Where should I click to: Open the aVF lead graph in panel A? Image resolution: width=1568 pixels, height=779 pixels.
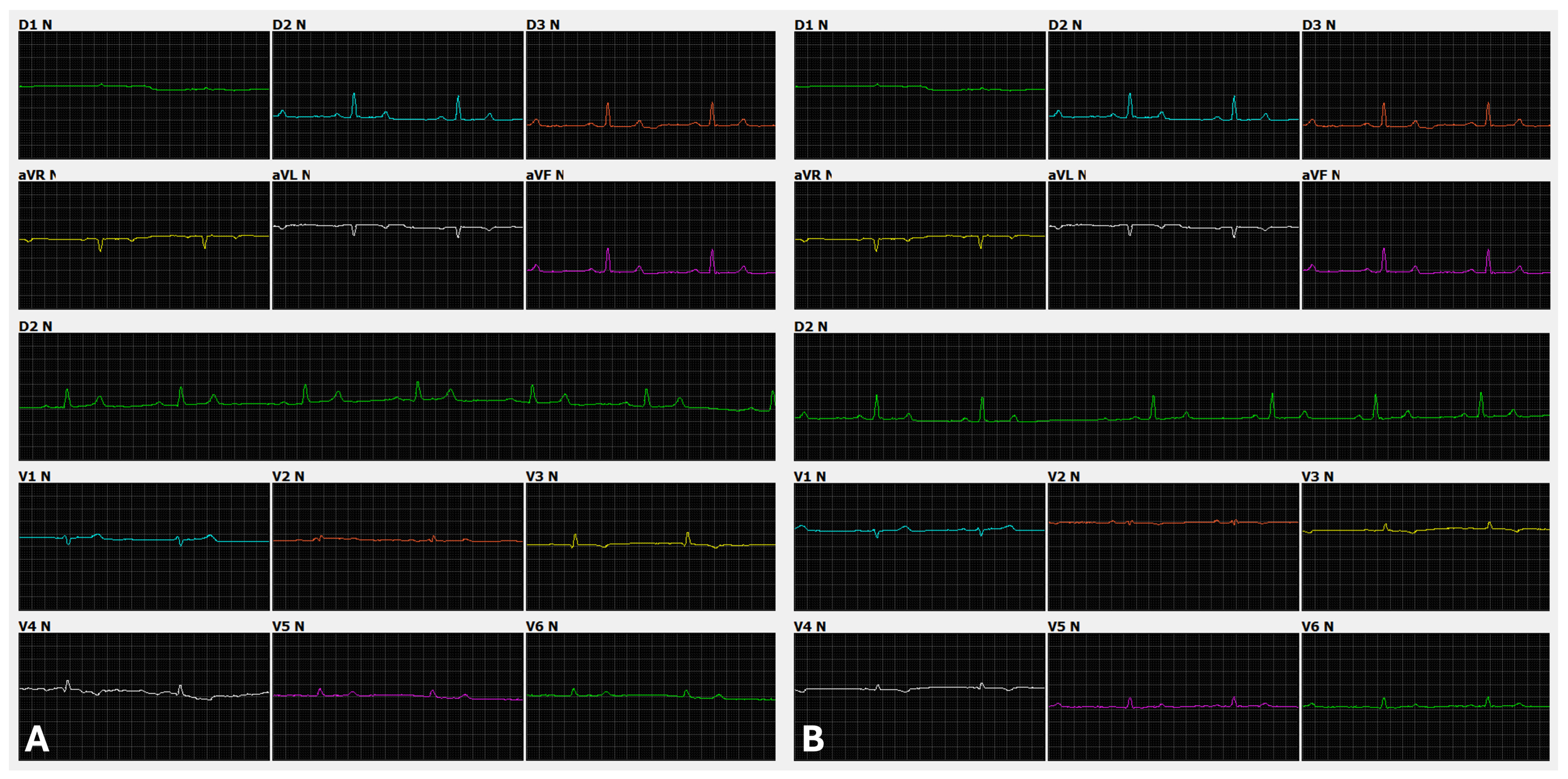click(x=651, y=245)
